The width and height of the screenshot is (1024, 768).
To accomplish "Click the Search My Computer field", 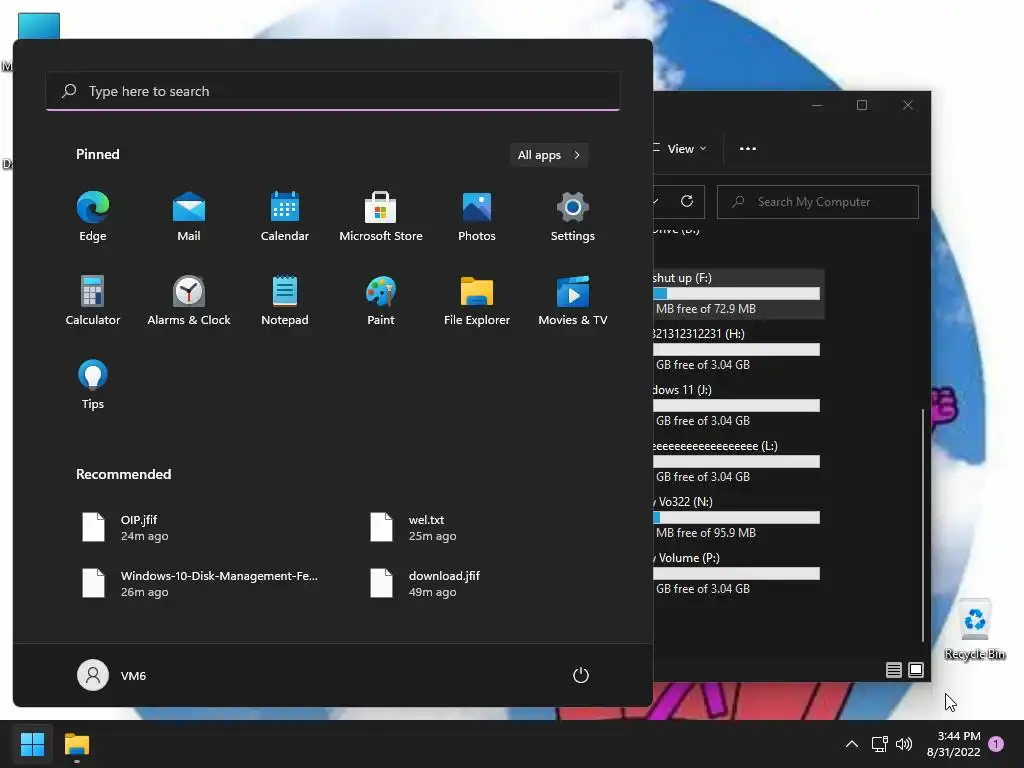I will (x=818, y=202).
